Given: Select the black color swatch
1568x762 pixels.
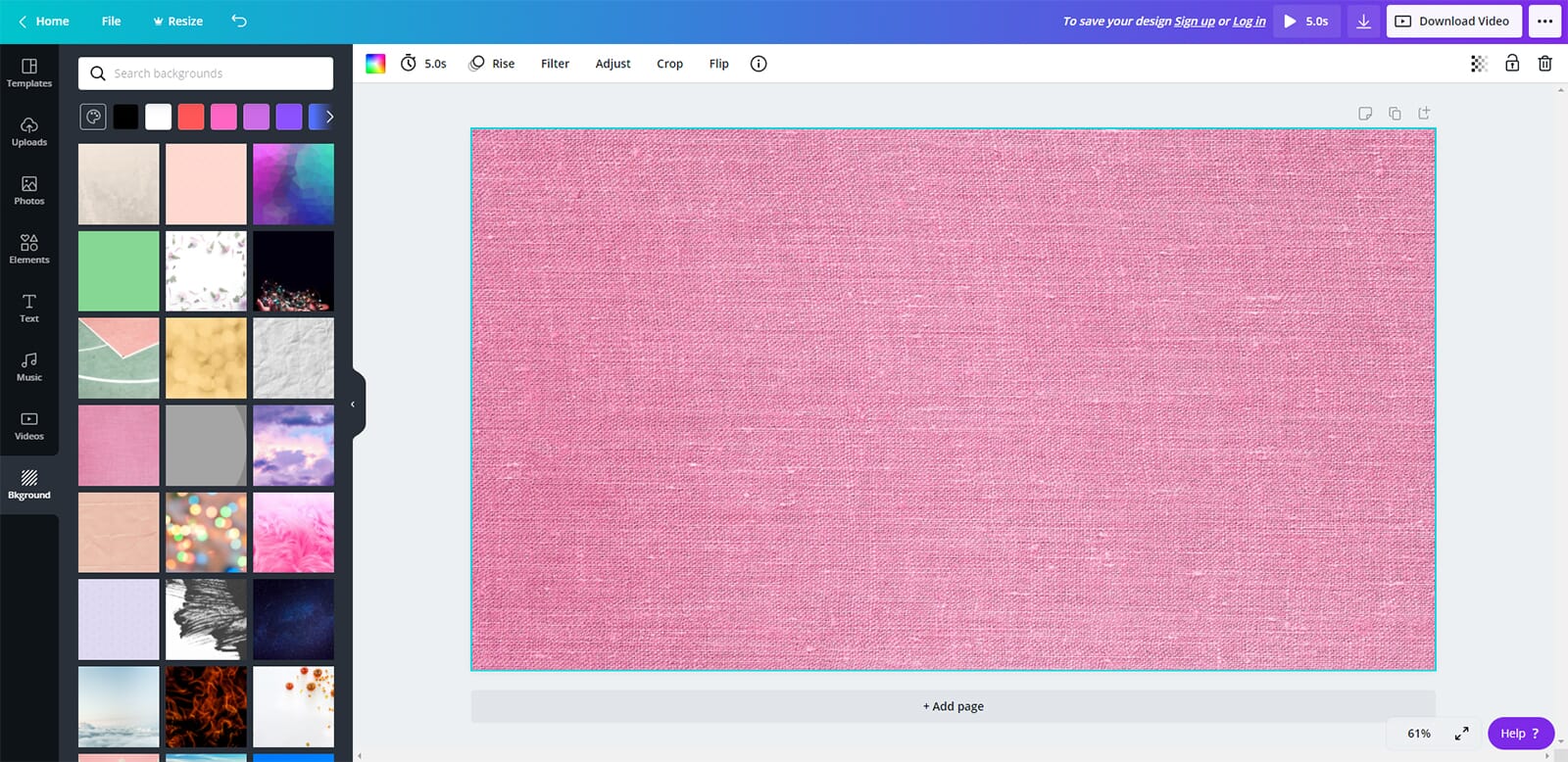Looking at the screenshot, I should (x=125, y=118).
